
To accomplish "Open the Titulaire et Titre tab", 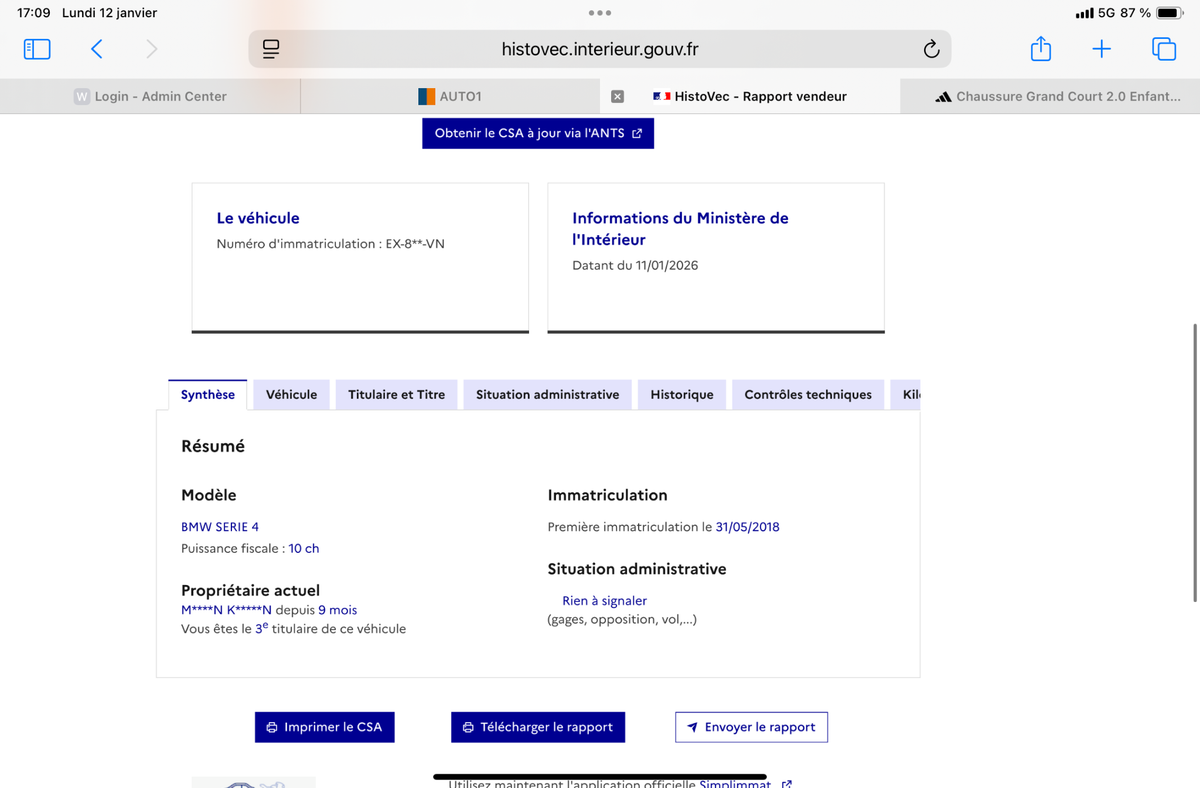I will pyautogui.click(x=396, y=395).
